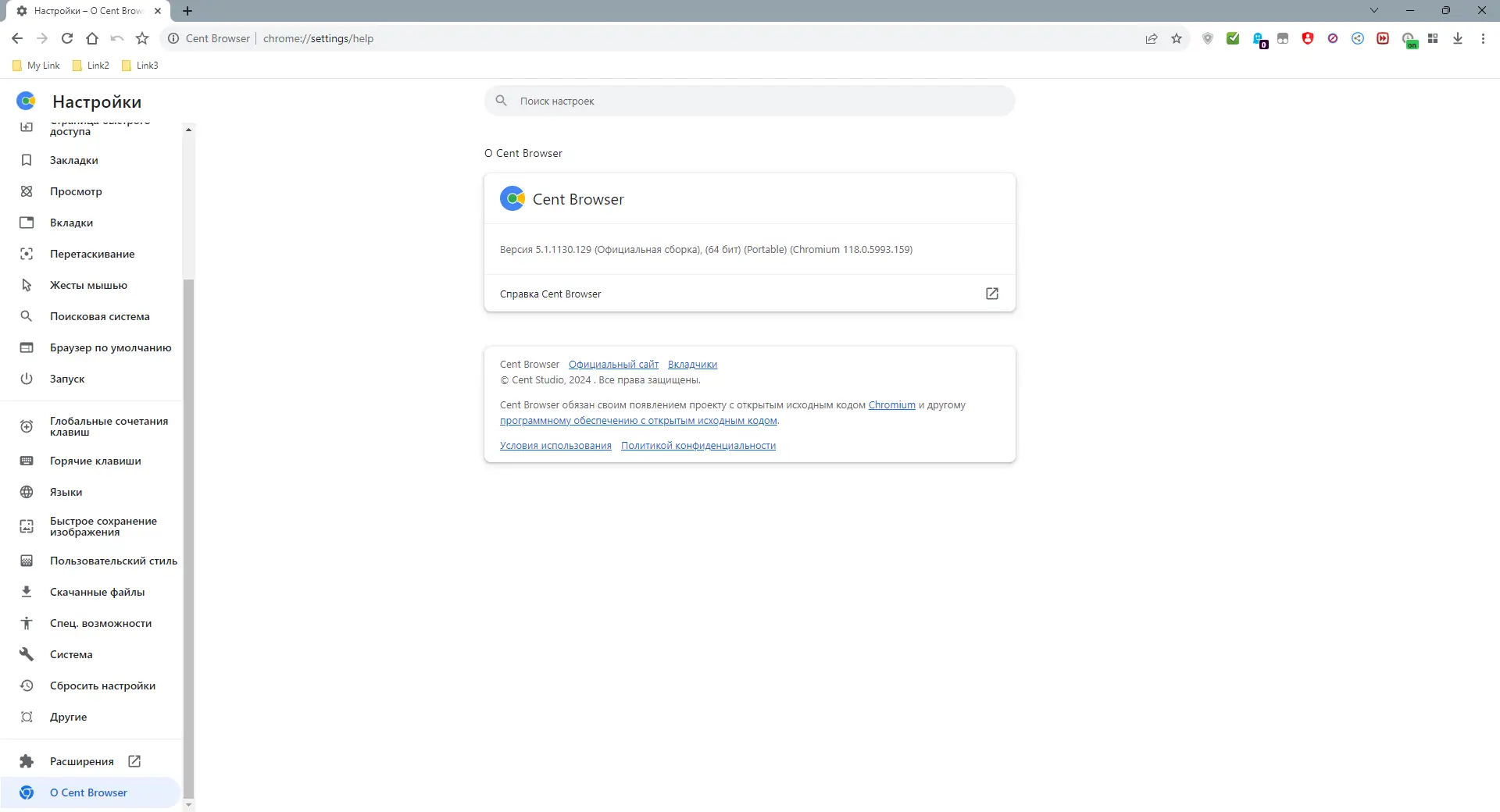
Task: Open the green checkmark extension
Action: click(x=1233, y=38)
